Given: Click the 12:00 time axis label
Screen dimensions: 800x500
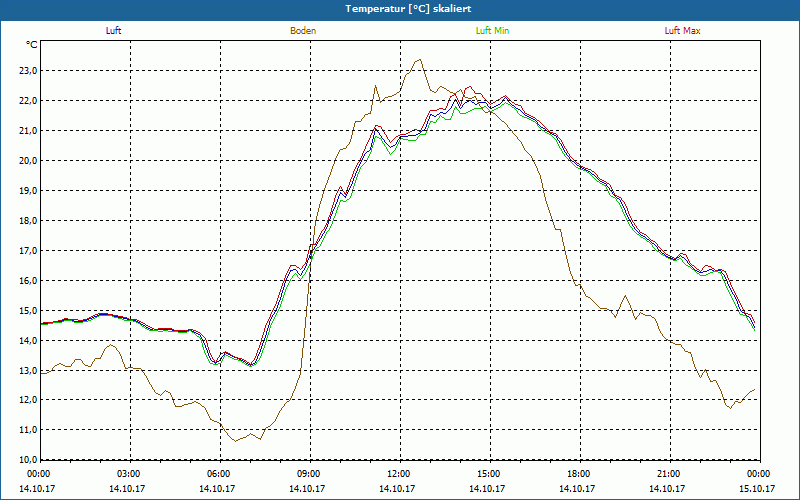Looking at the screenshot, I should 399,474.
